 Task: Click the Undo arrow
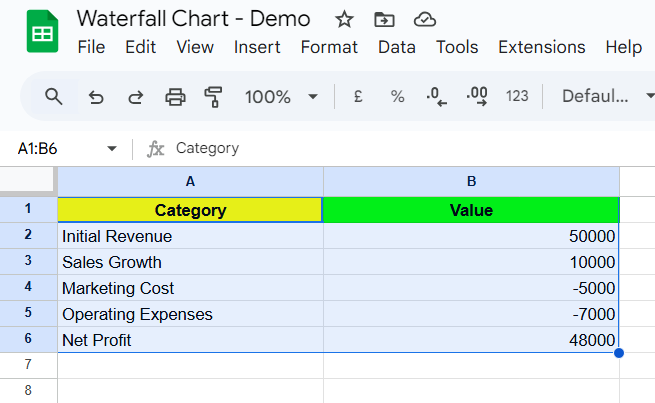(x=96, y=97)
